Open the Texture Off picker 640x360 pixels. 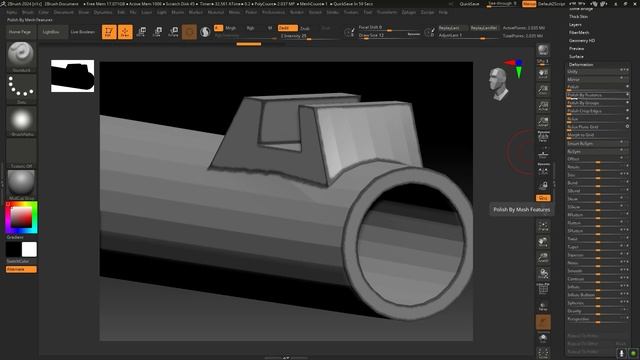pyautogui.click(x=21, y=153)
